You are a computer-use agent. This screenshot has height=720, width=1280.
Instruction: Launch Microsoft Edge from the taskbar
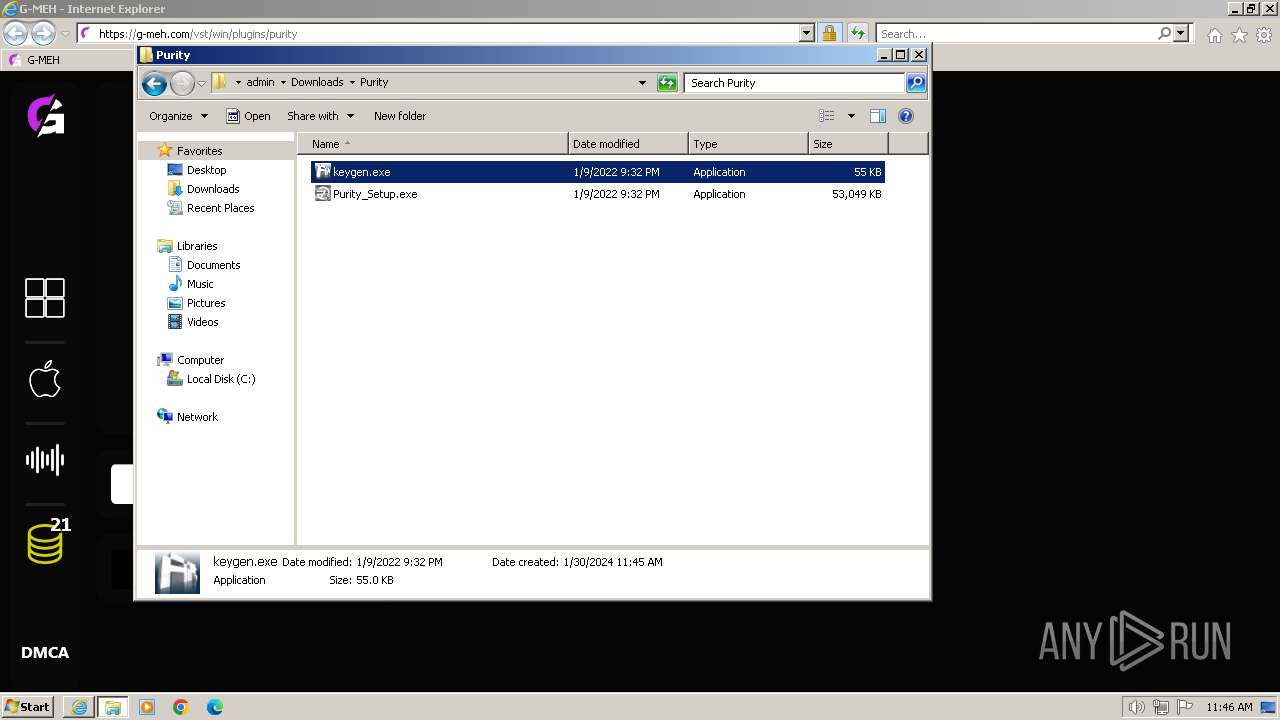click(215, 707)
